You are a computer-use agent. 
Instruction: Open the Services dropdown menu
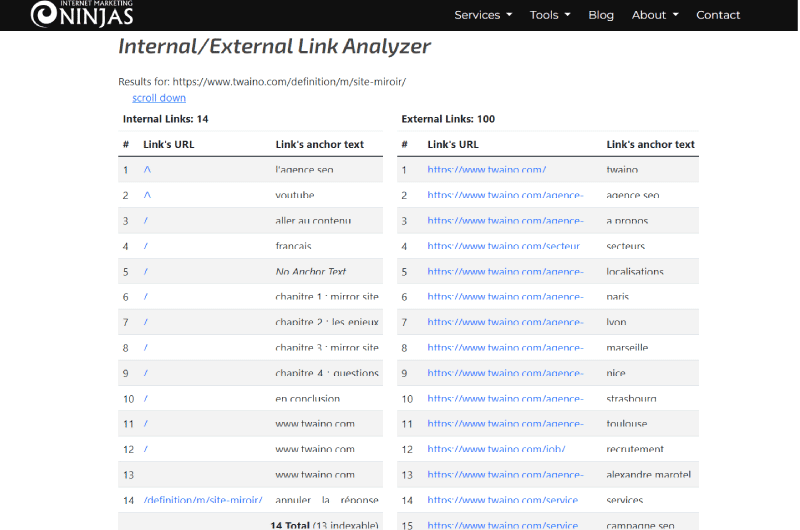coord(483,15)
